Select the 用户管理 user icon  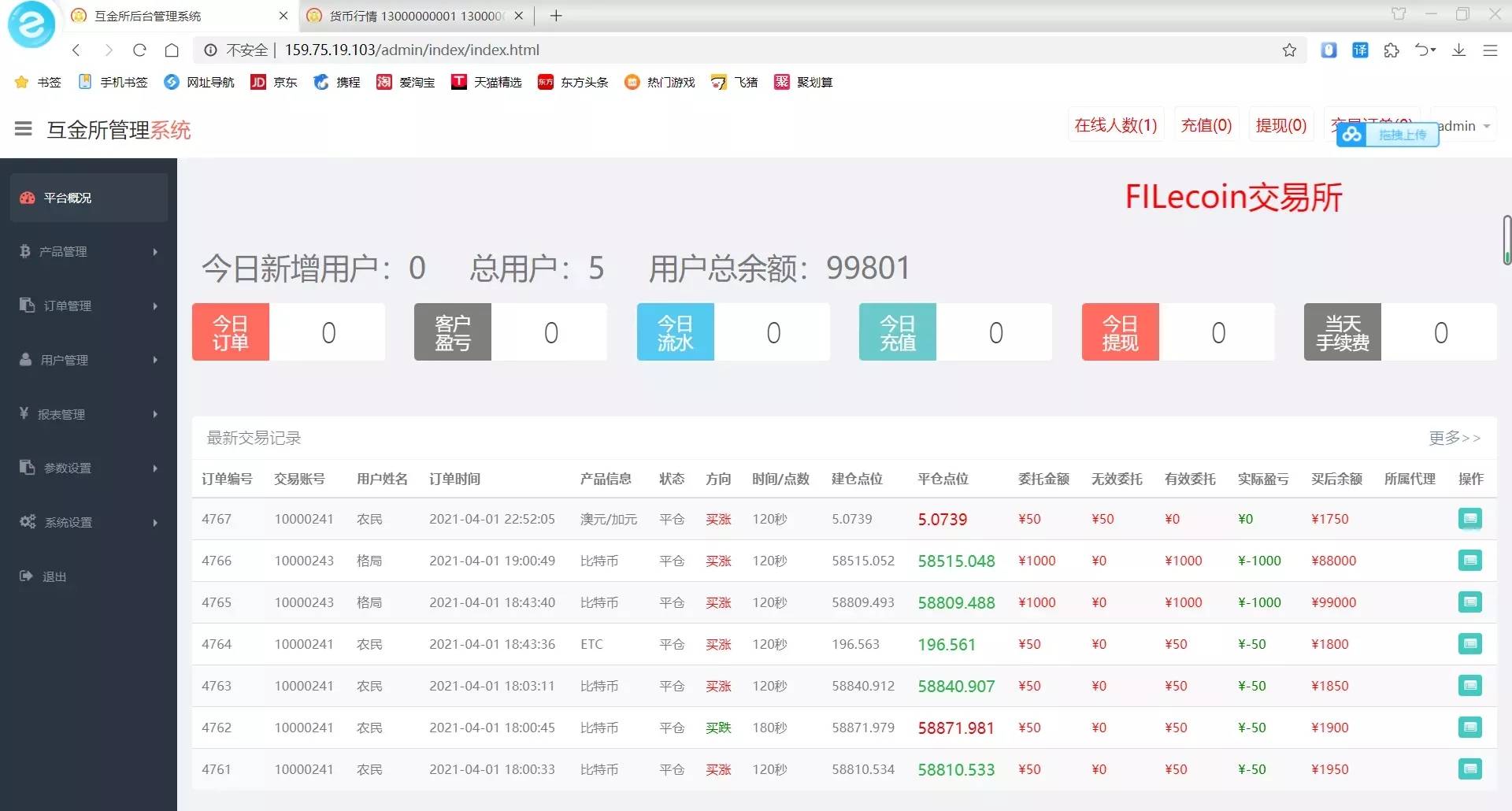pos(26,360)
